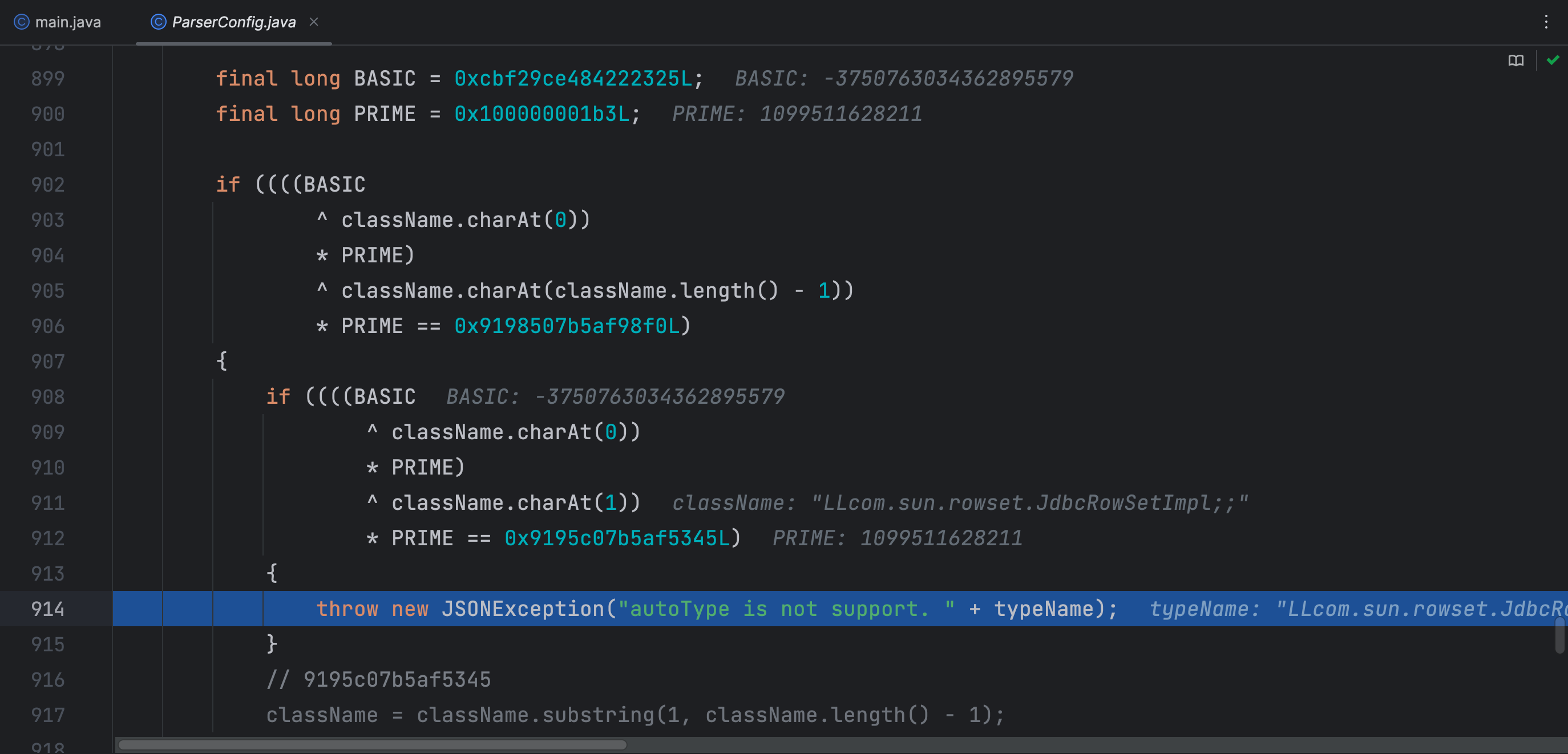Click the 'throw' keyword on line 914

347,609
